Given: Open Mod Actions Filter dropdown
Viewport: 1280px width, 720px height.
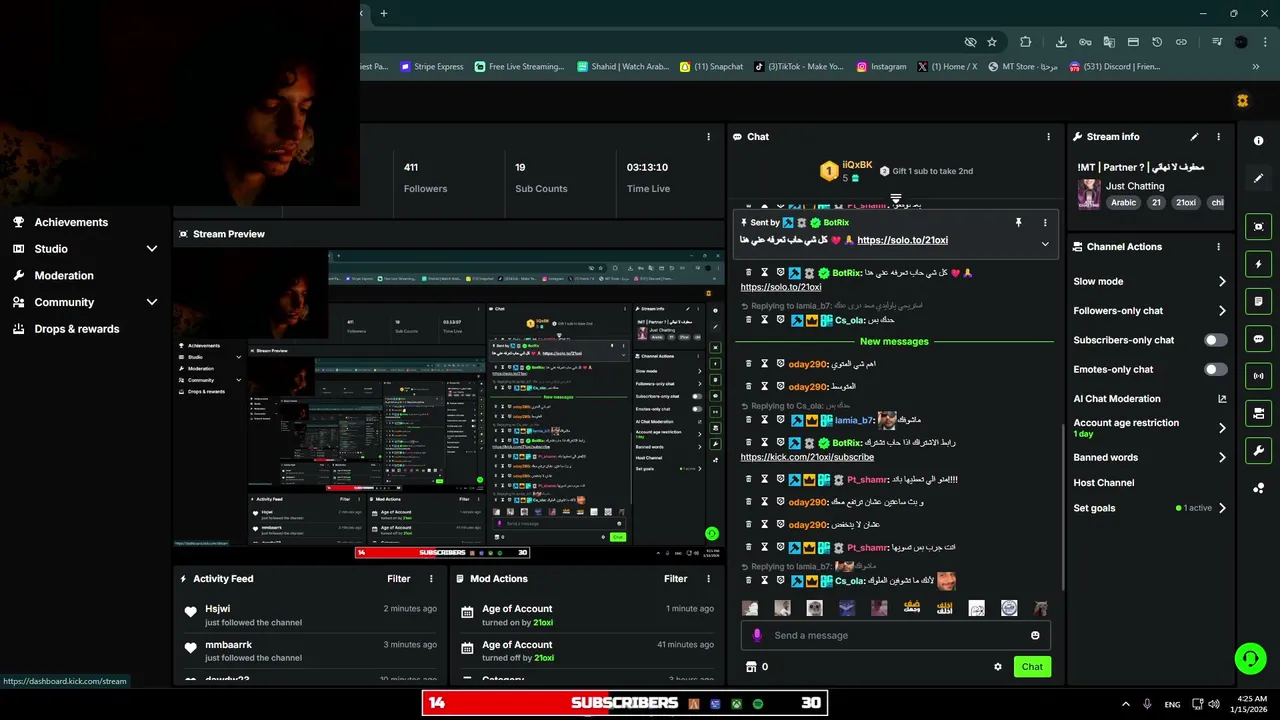Looking at the screenshot, I should [x=676, y=579].
